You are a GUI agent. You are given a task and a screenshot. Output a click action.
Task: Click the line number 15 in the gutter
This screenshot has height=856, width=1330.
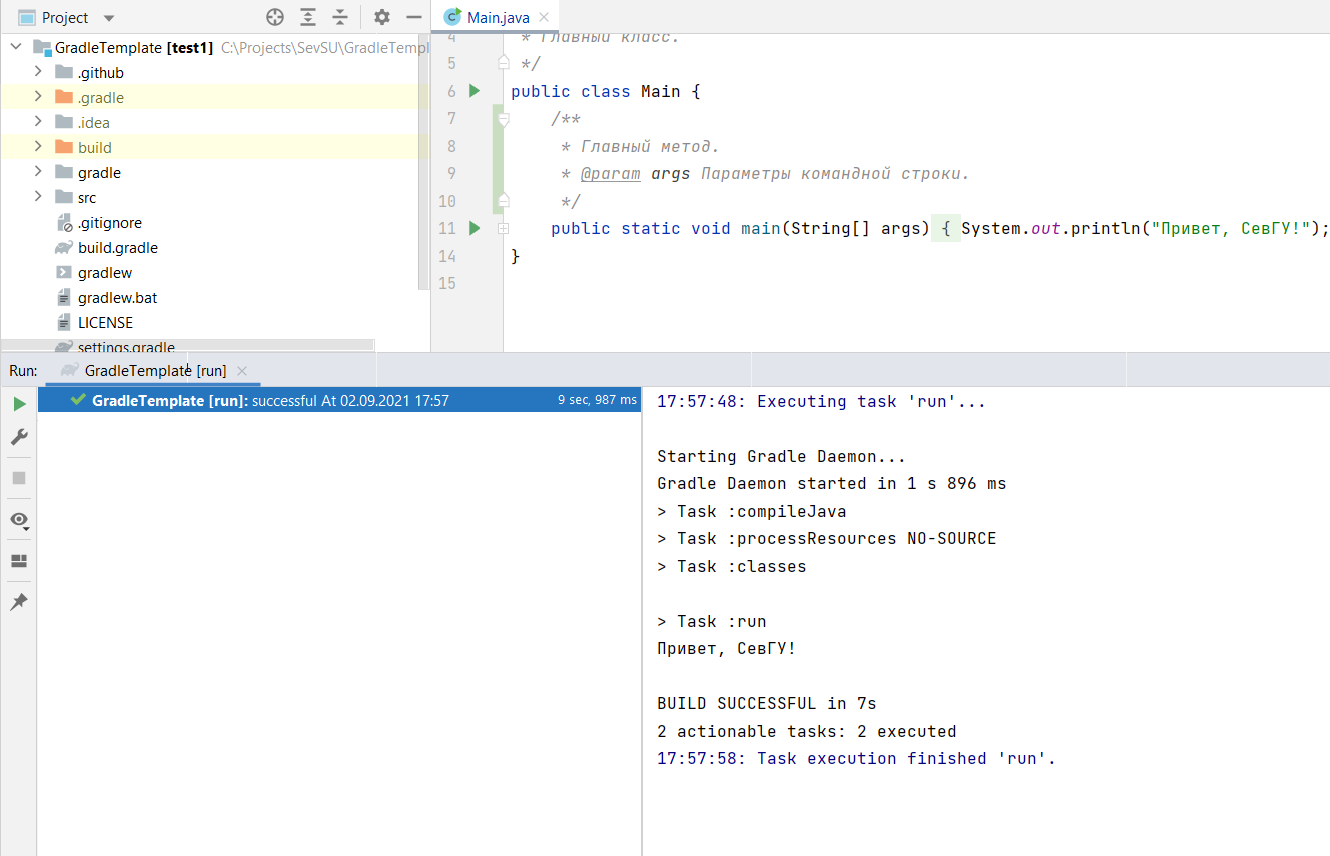[x=446, y=283]
